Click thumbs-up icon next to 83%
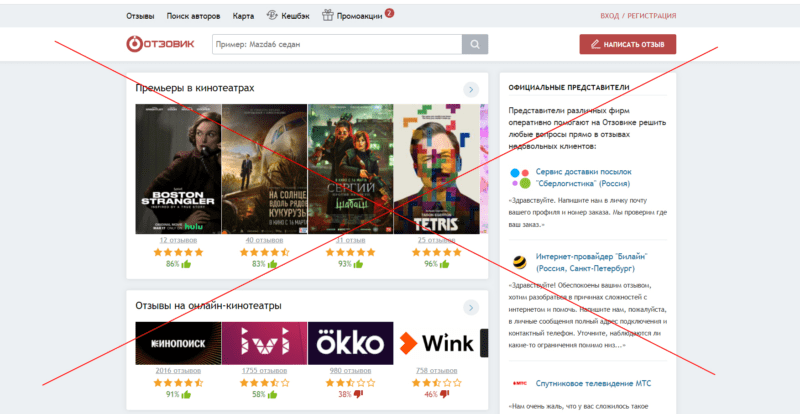Viewport: 800px width, 414px height. [272, 264]
